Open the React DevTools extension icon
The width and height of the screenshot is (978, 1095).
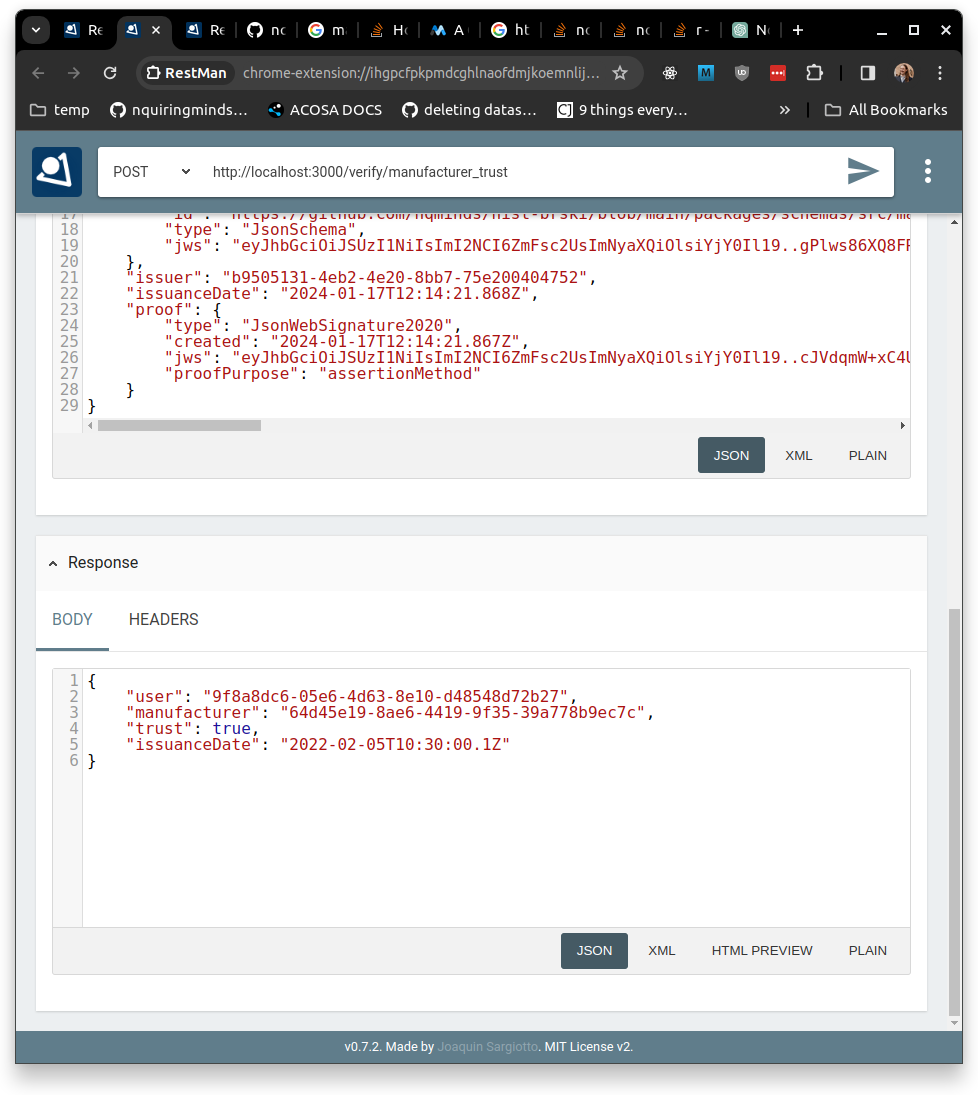point(669,73)
